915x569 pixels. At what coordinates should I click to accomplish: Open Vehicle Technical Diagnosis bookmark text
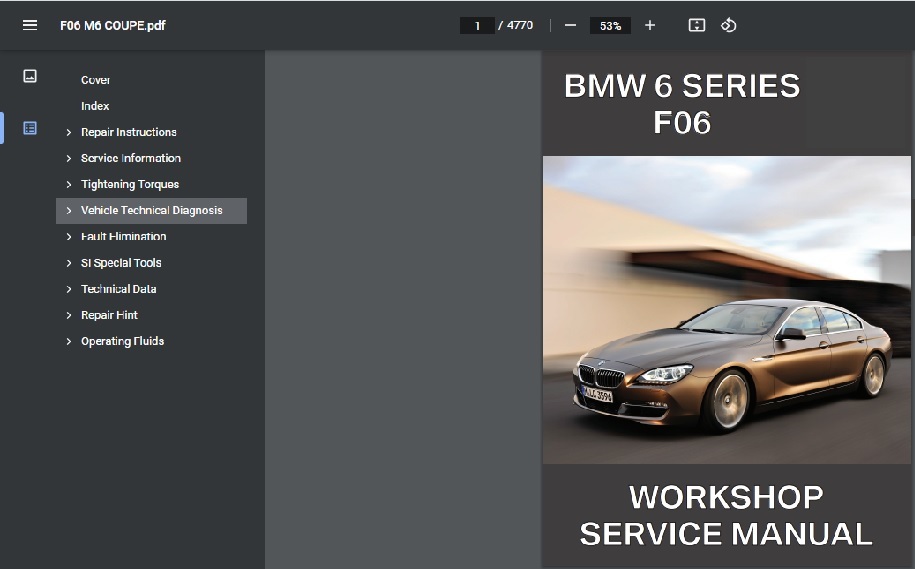(152, 210)
